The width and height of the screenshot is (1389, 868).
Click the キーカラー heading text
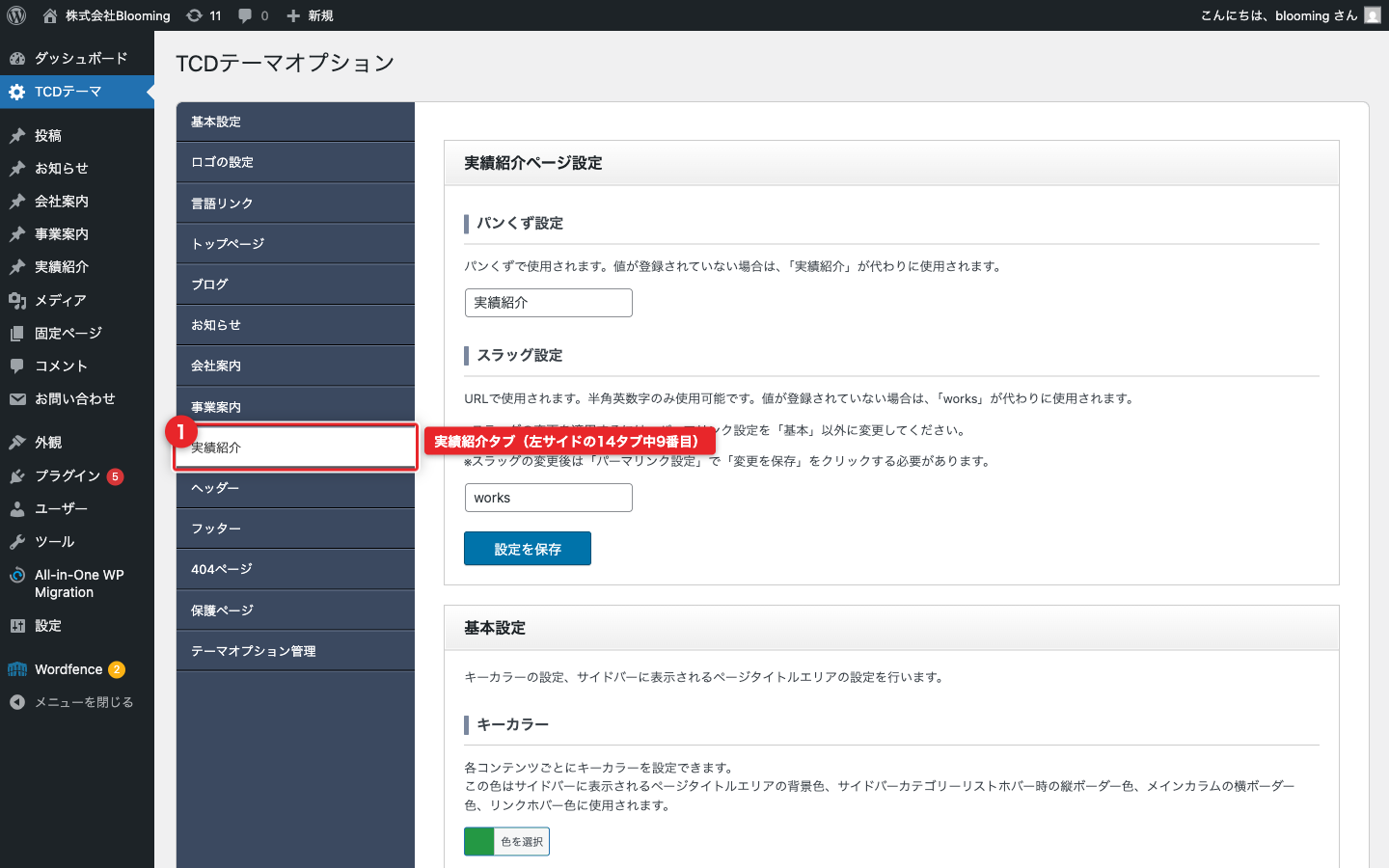[x=512, y=724]
